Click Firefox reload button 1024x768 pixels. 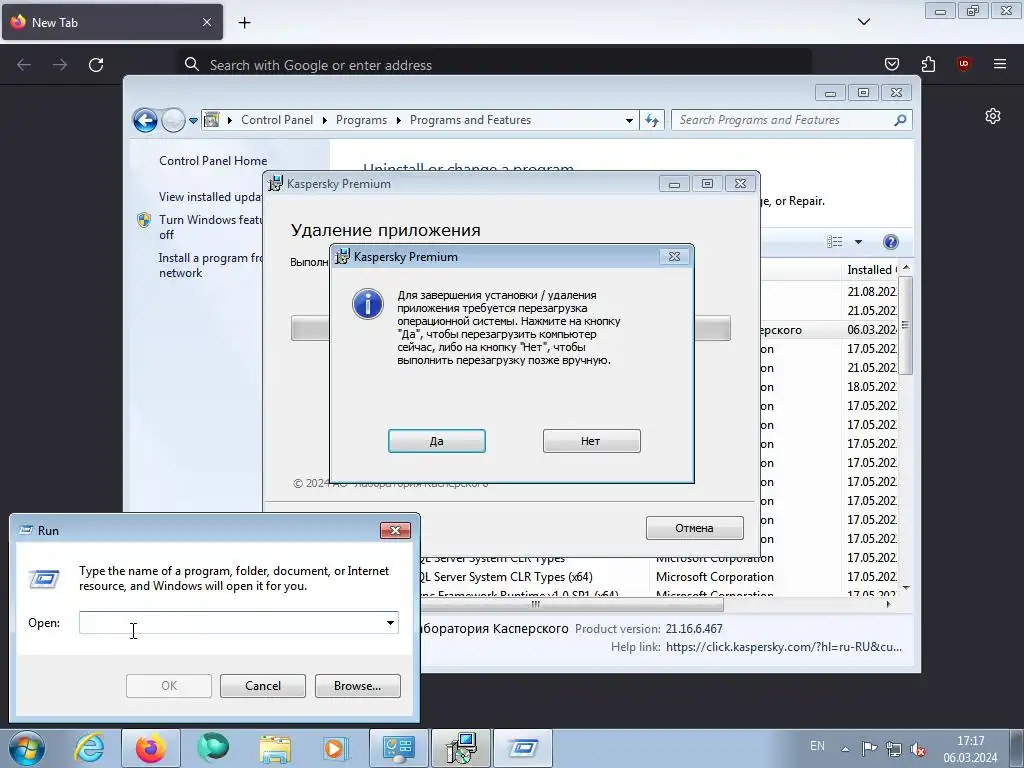pyautogui.click(x=96, y=65)
